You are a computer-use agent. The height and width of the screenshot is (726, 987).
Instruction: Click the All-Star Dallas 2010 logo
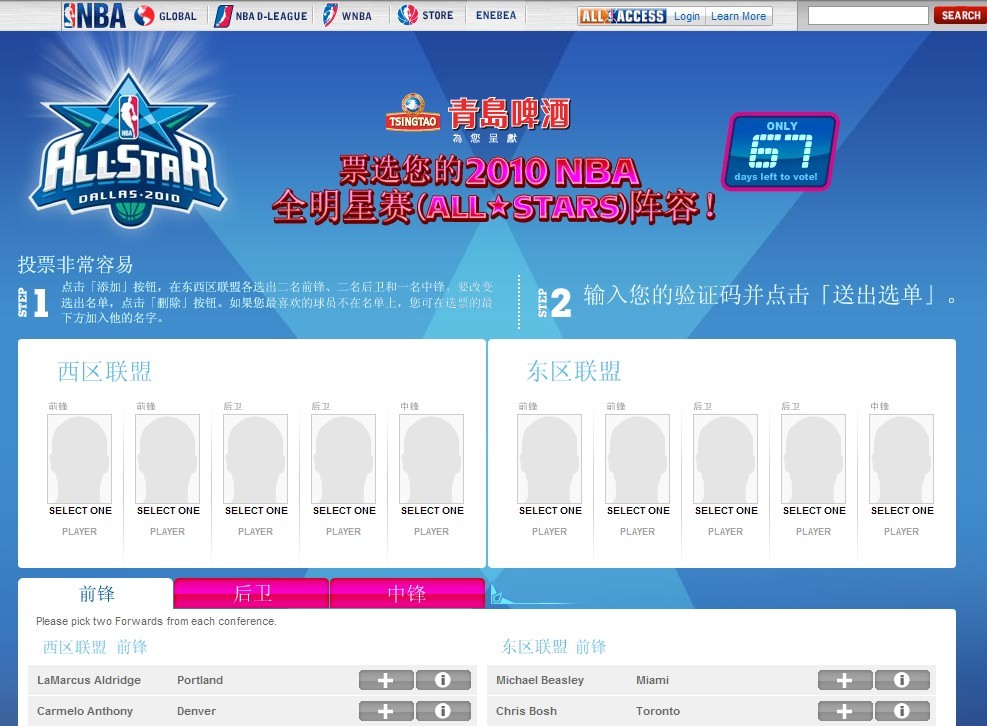(128, 150)
